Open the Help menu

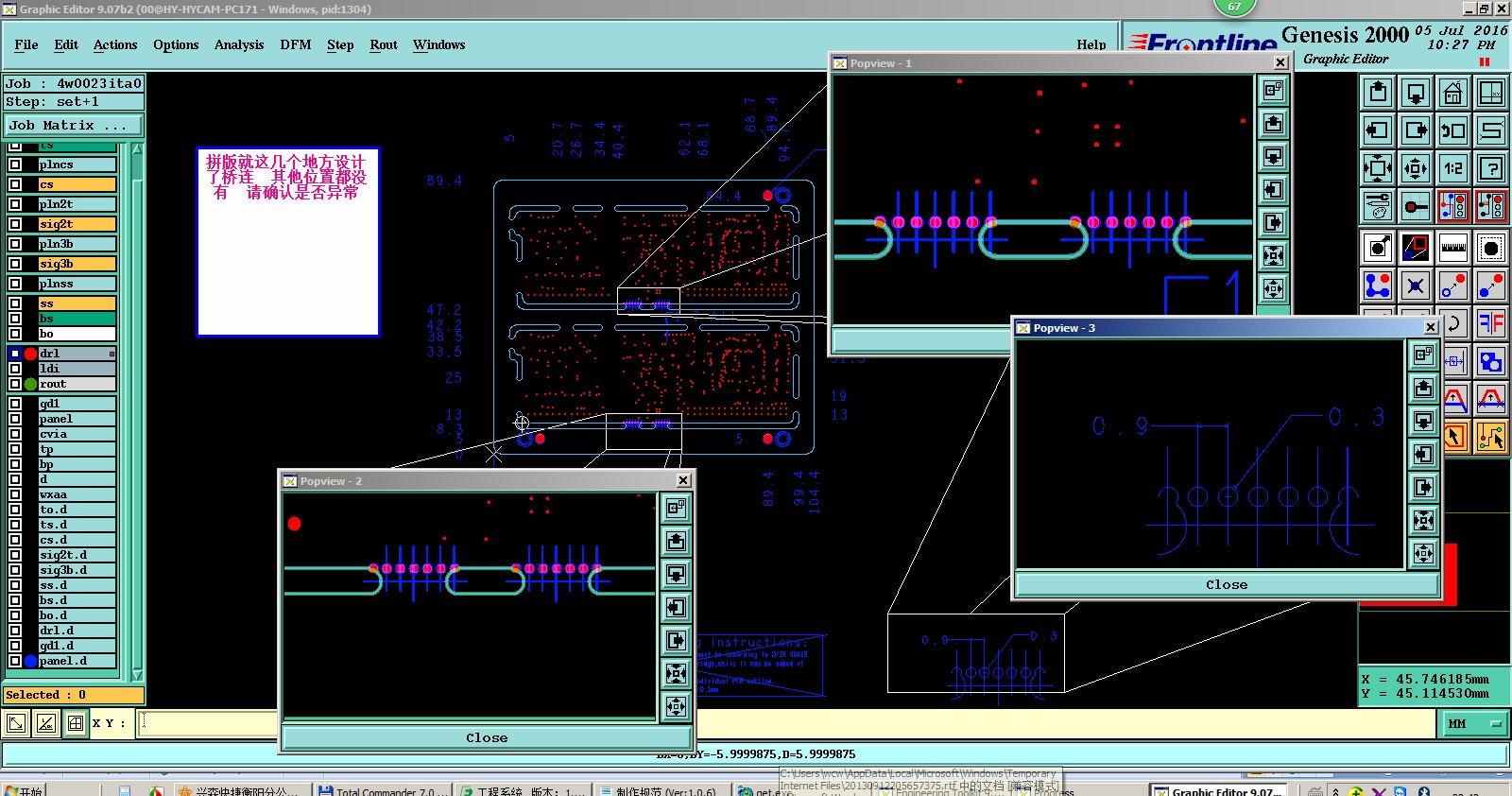tap(1091, 44)
